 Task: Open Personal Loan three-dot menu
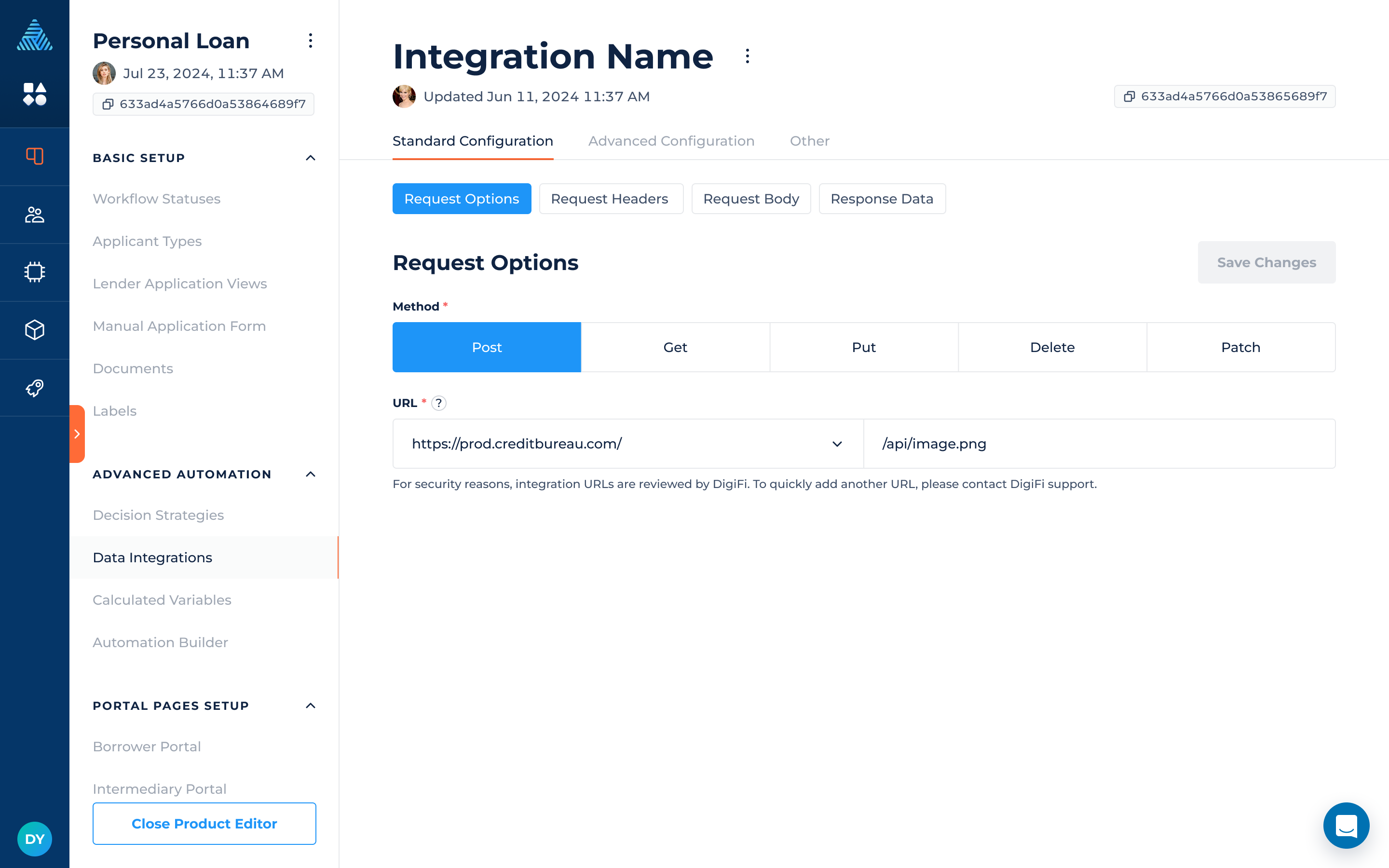click(x=310, y=41)
